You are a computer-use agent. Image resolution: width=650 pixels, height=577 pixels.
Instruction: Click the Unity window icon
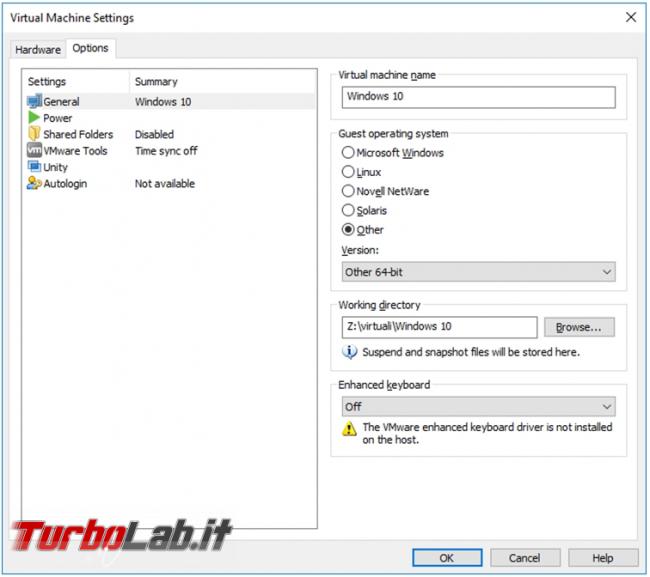click(34, 167)
